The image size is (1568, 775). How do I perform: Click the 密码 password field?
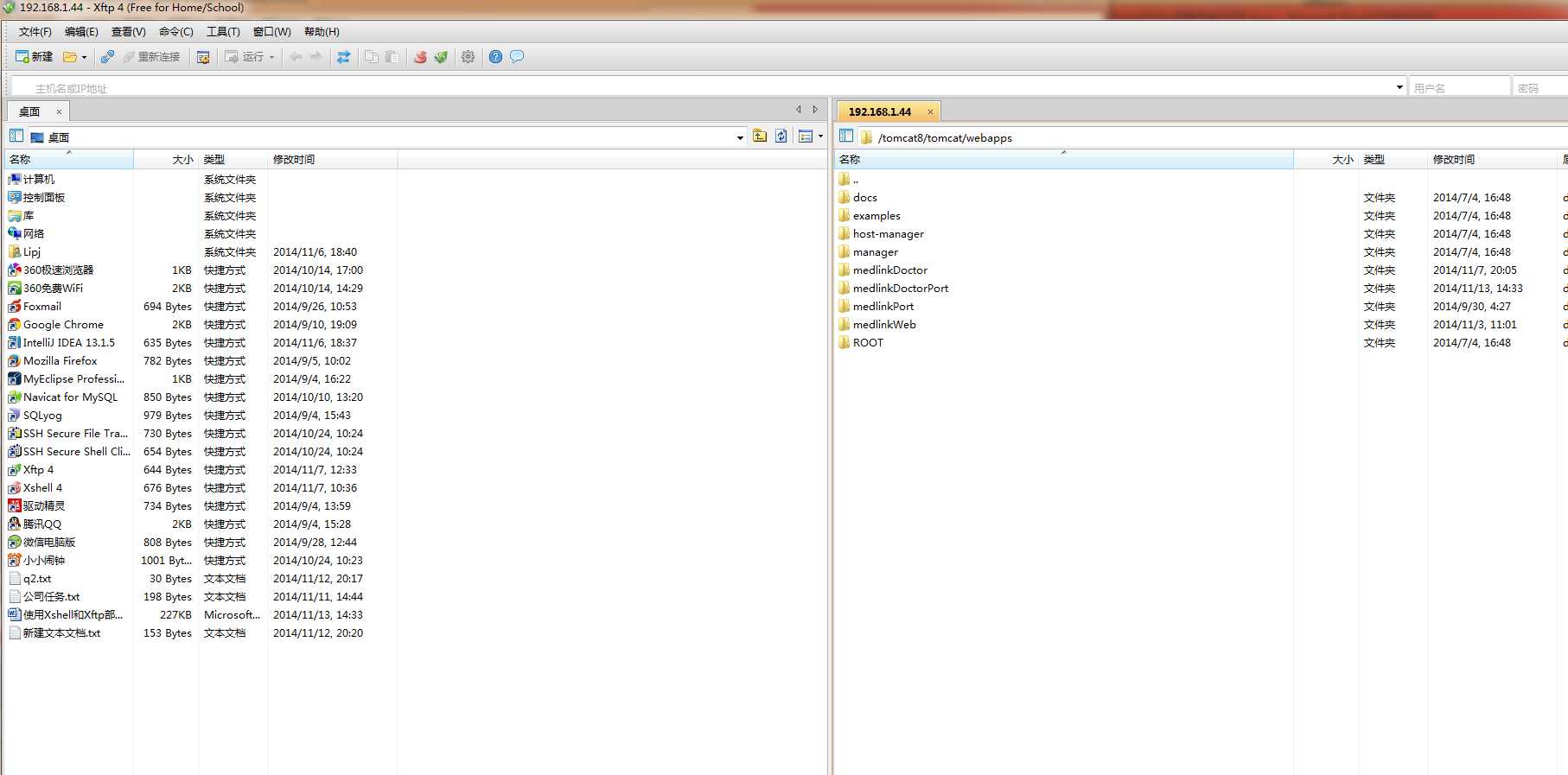1540,87
